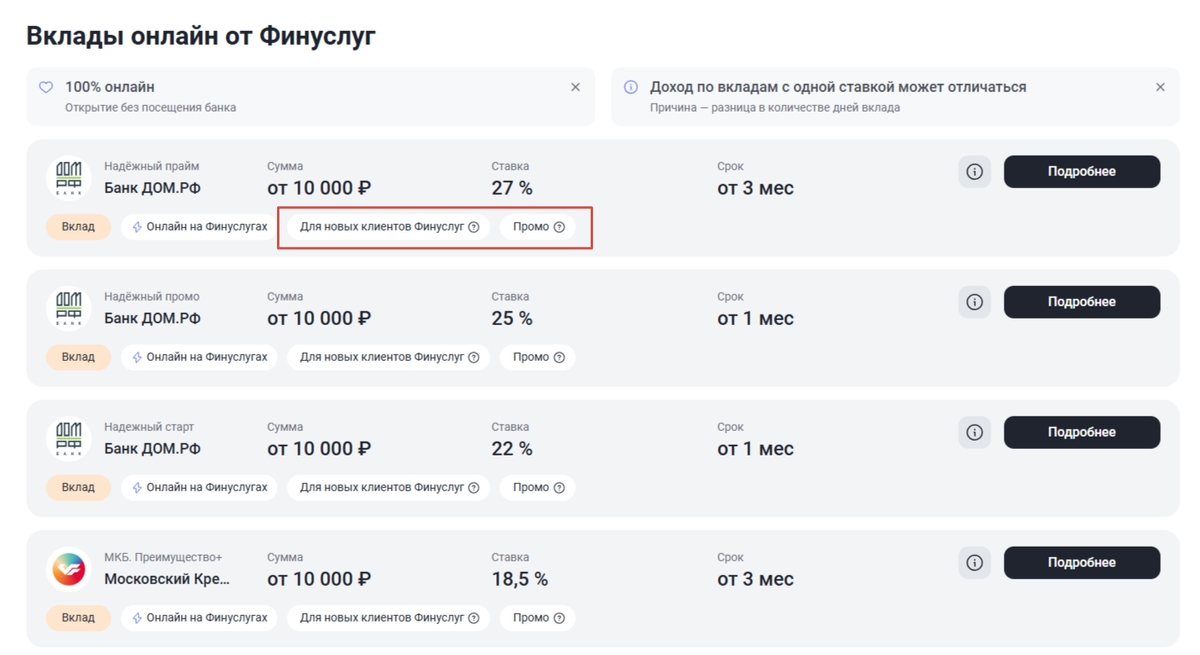This screenshot has width=1200, height=655.
Task: Click question mark on Промо tag, 27% deposit
Action: (559, 227)
